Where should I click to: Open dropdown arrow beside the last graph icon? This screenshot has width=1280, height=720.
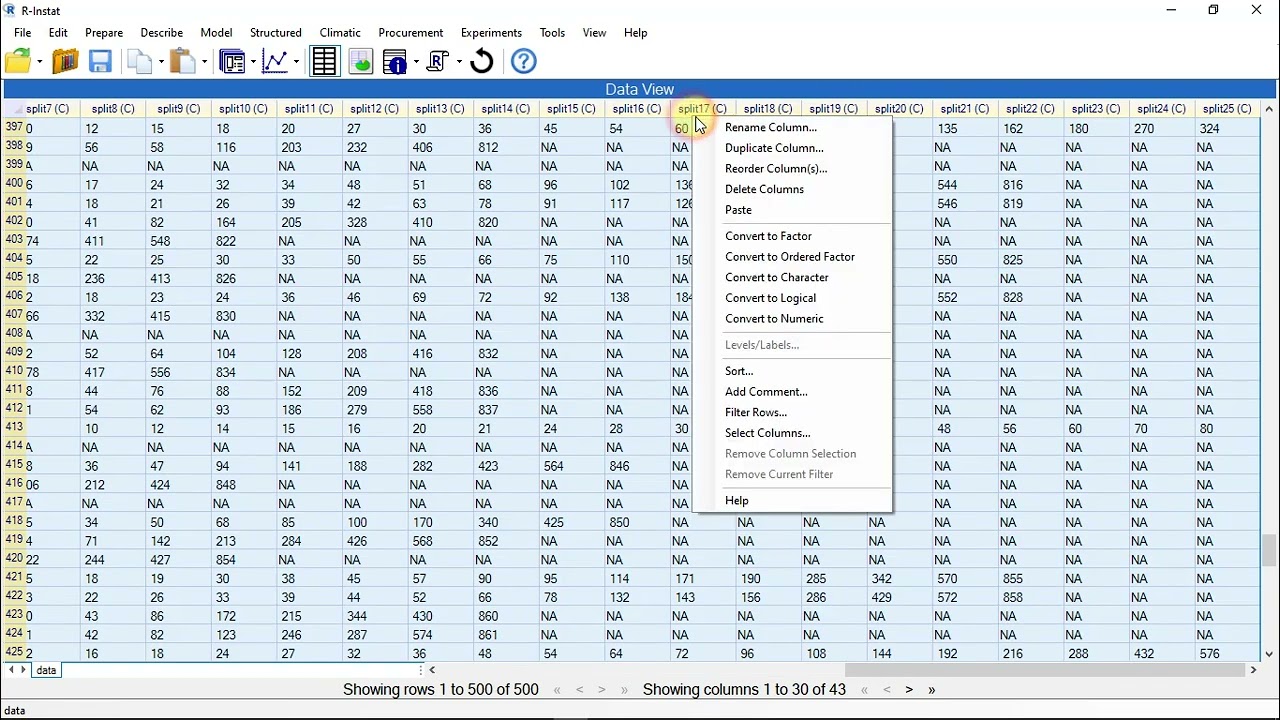click(296, 63)
